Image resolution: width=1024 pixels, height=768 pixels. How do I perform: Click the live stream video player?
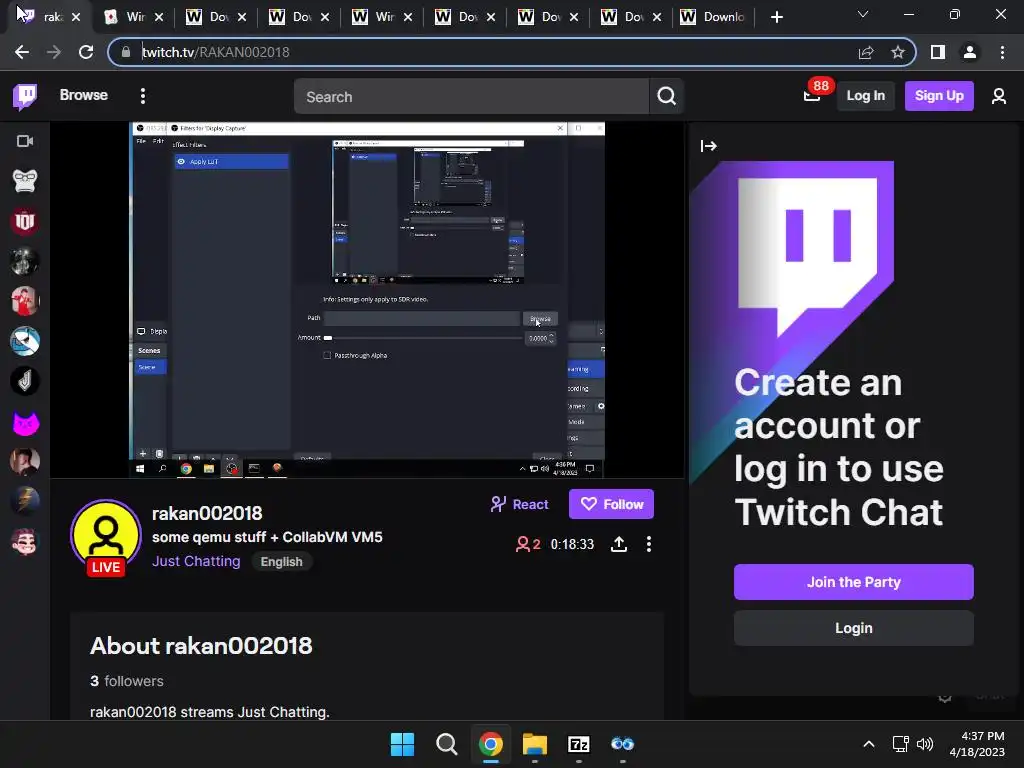coord(367,300)
